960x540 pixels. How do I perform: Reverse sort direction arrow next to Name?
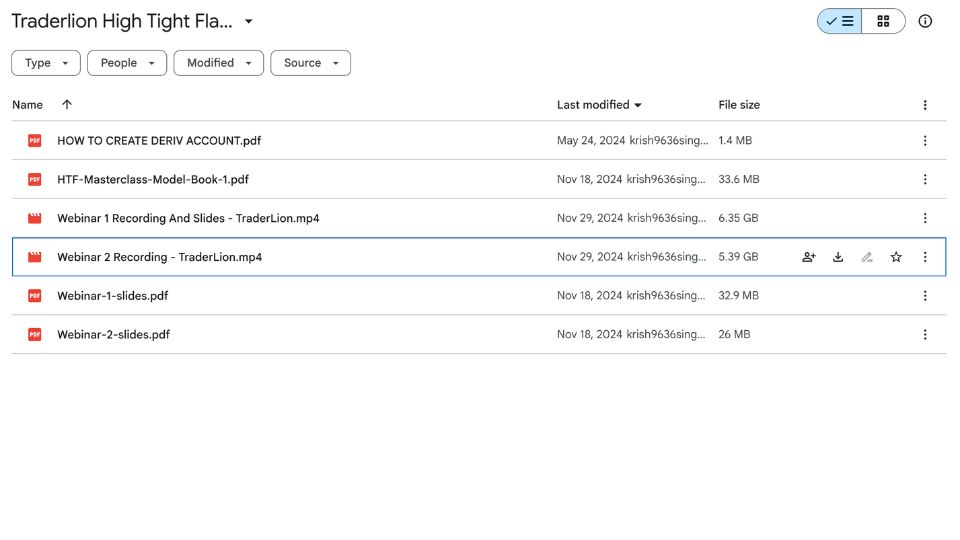tap(67, 105)
